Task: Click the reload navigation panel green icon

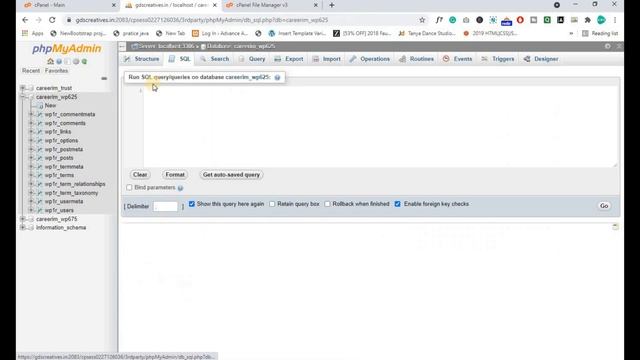Action: click(84, 61)
